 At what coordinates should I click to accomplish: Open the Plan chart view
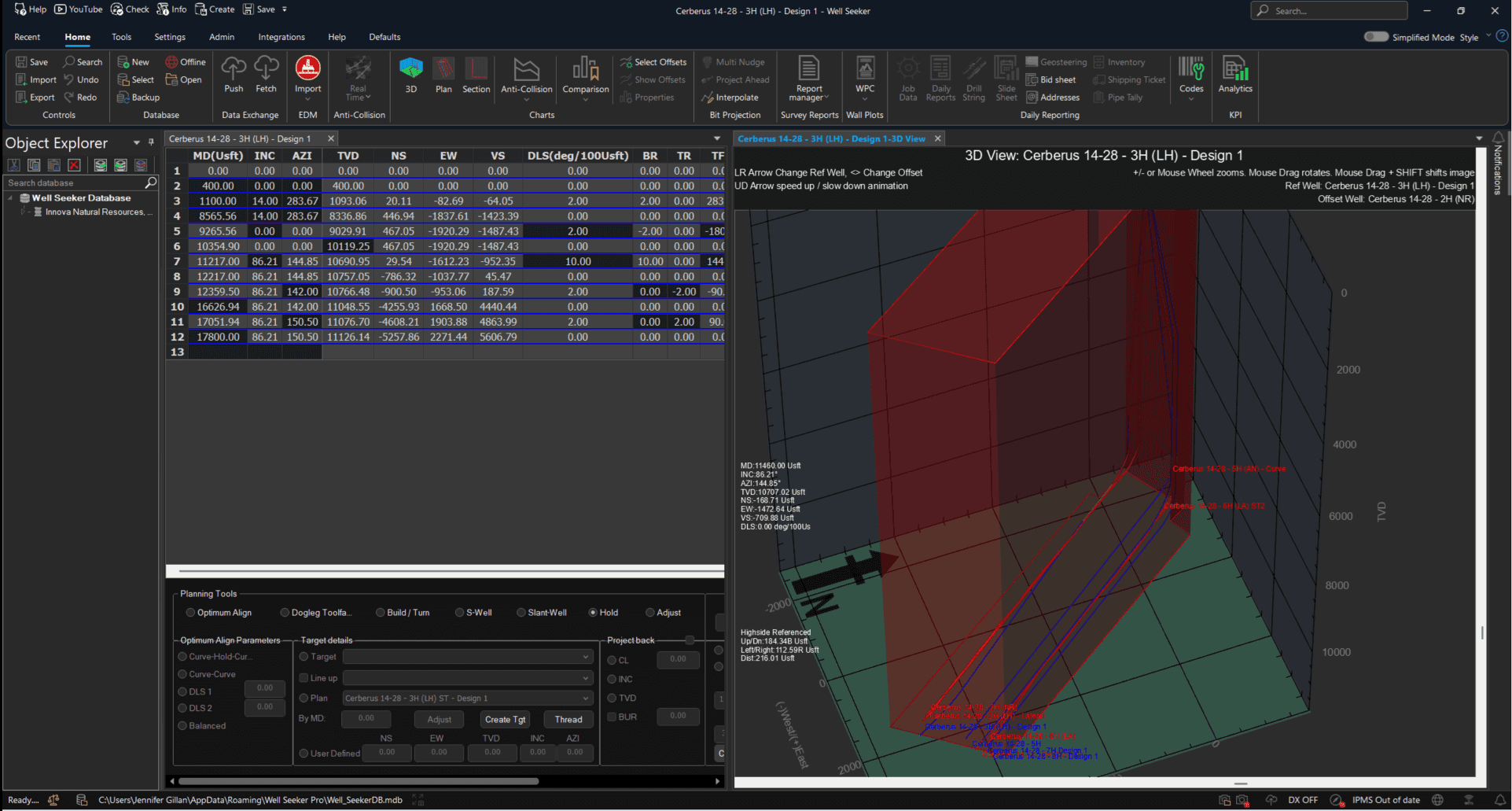pyautogui.click(x=443, y=76)
